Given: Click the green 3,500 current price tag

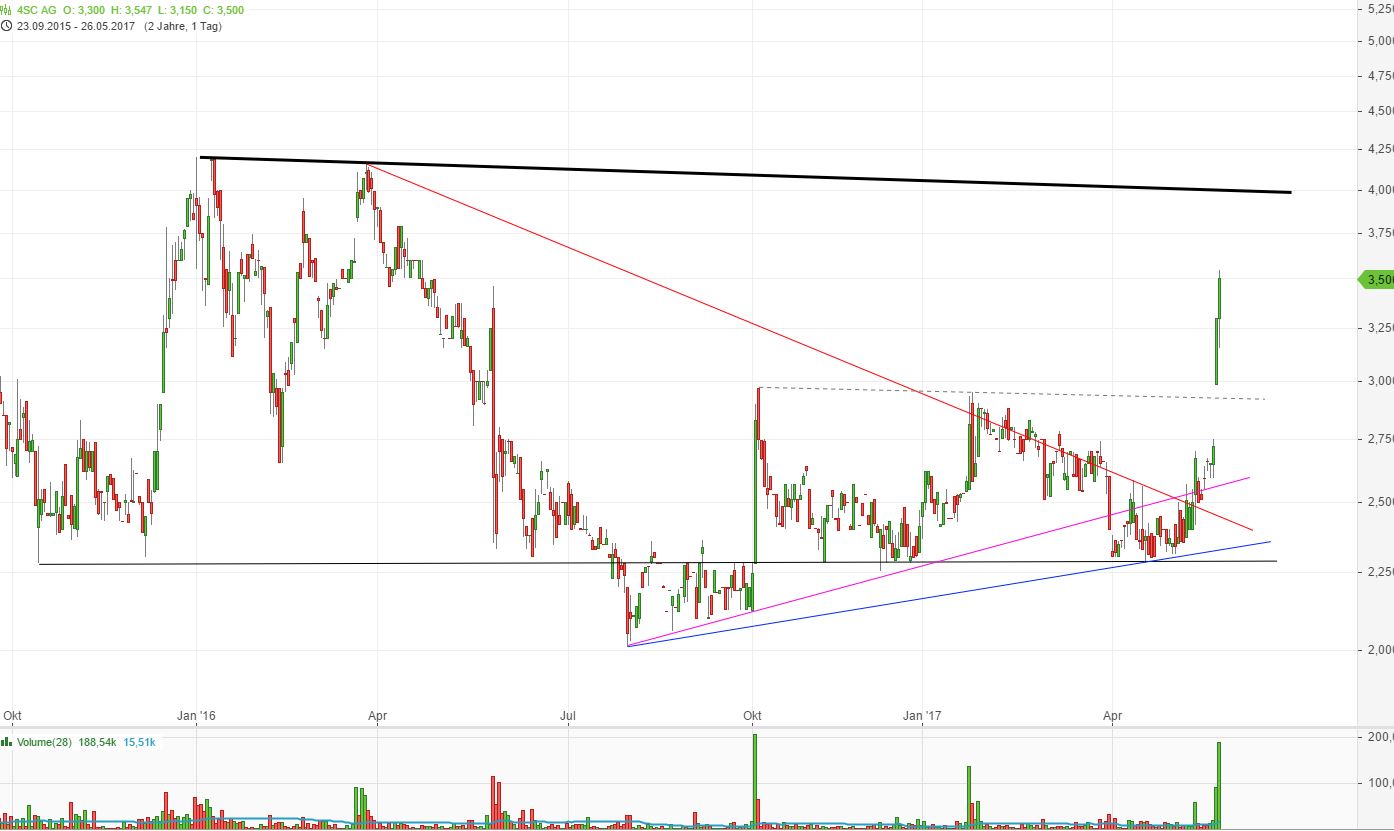Looking at the screenshot, I should tap(1377, 279).
